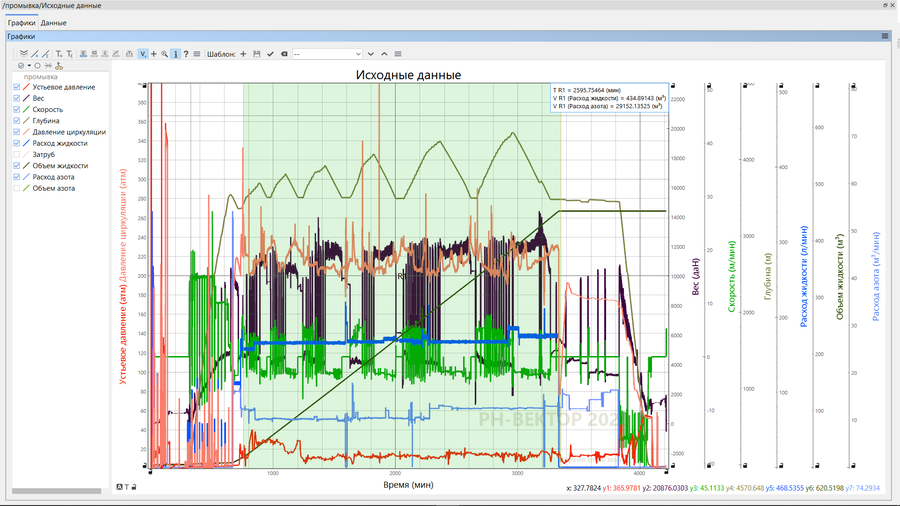900x506 pixels.
Task: Switch to the Данные tab
Action: click(54, 22)
